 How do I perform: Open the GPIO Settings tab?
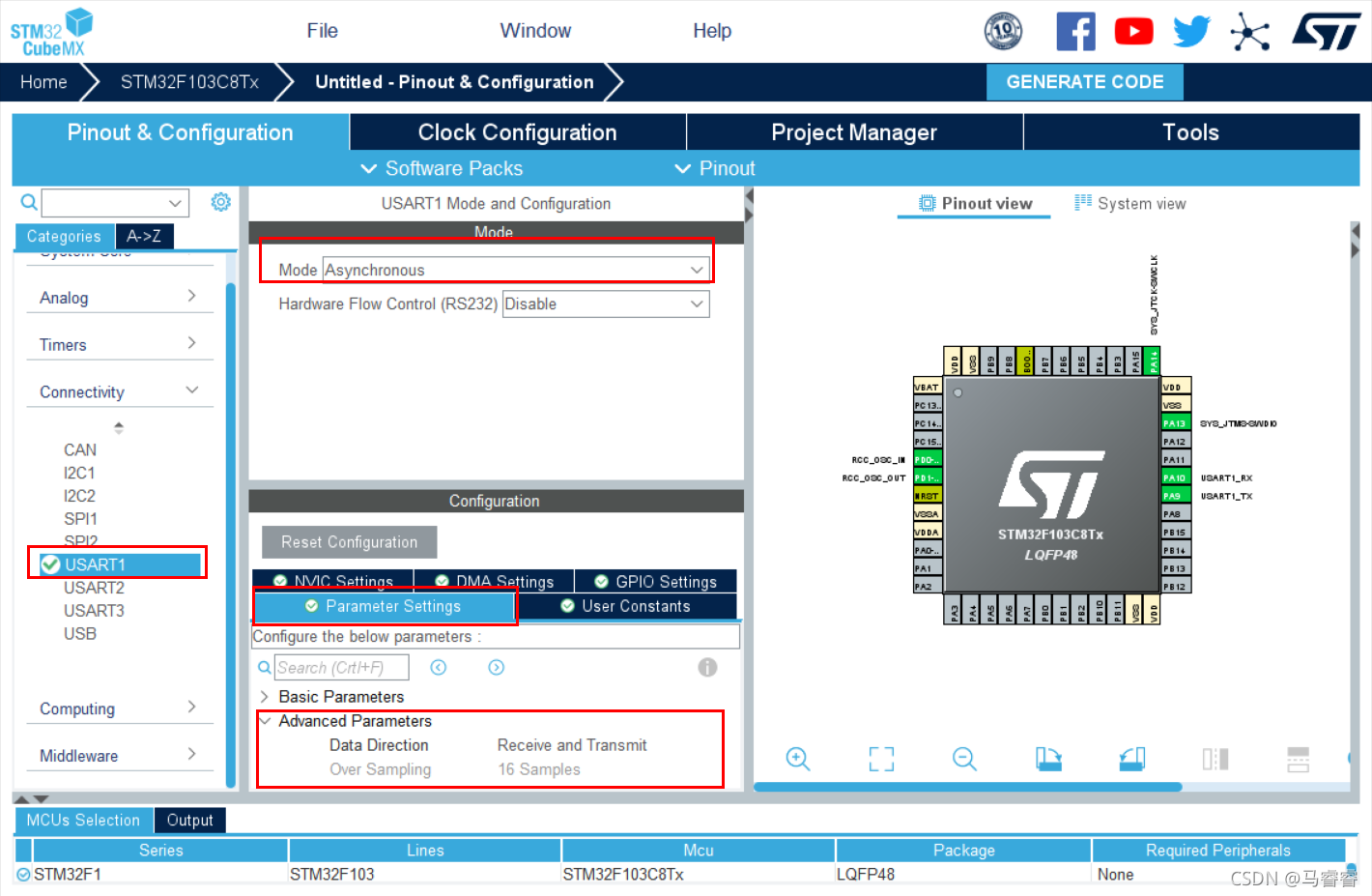[x=656, y=581]
